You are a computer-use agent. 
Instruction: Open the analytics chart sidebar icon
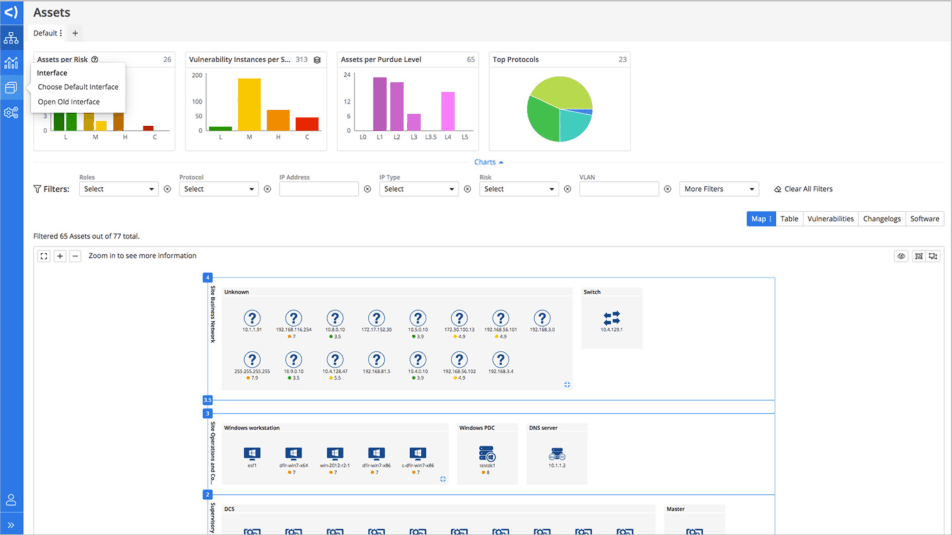click(11, 63)
